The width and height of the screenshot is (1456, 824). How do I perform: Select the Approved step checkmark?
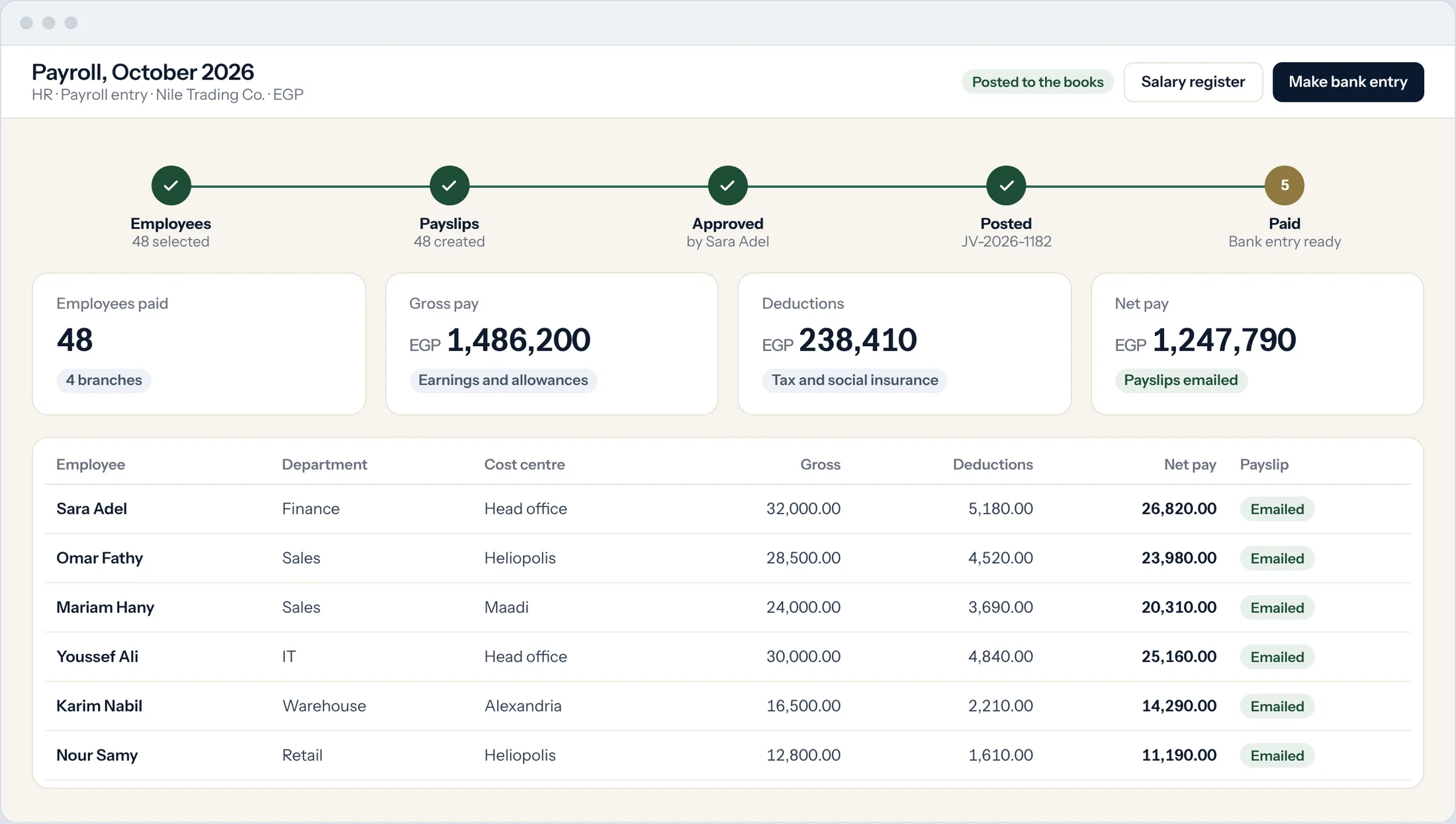pyautogui.click(x=727, y=185)
